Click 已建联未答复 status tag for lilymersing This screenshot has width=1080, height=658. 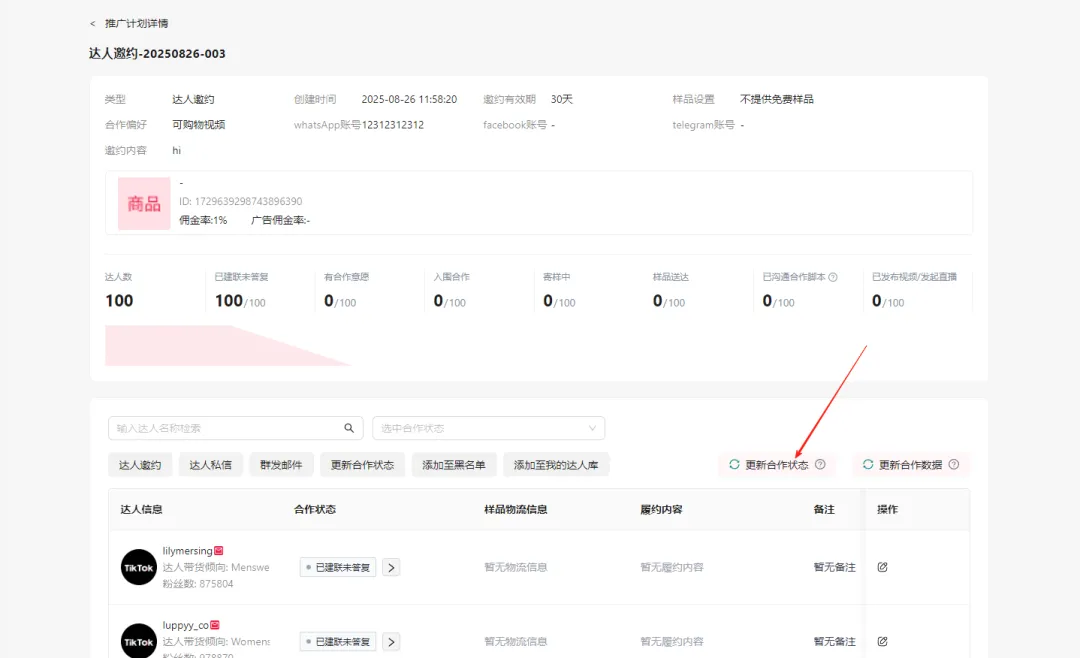pos(338,568)
